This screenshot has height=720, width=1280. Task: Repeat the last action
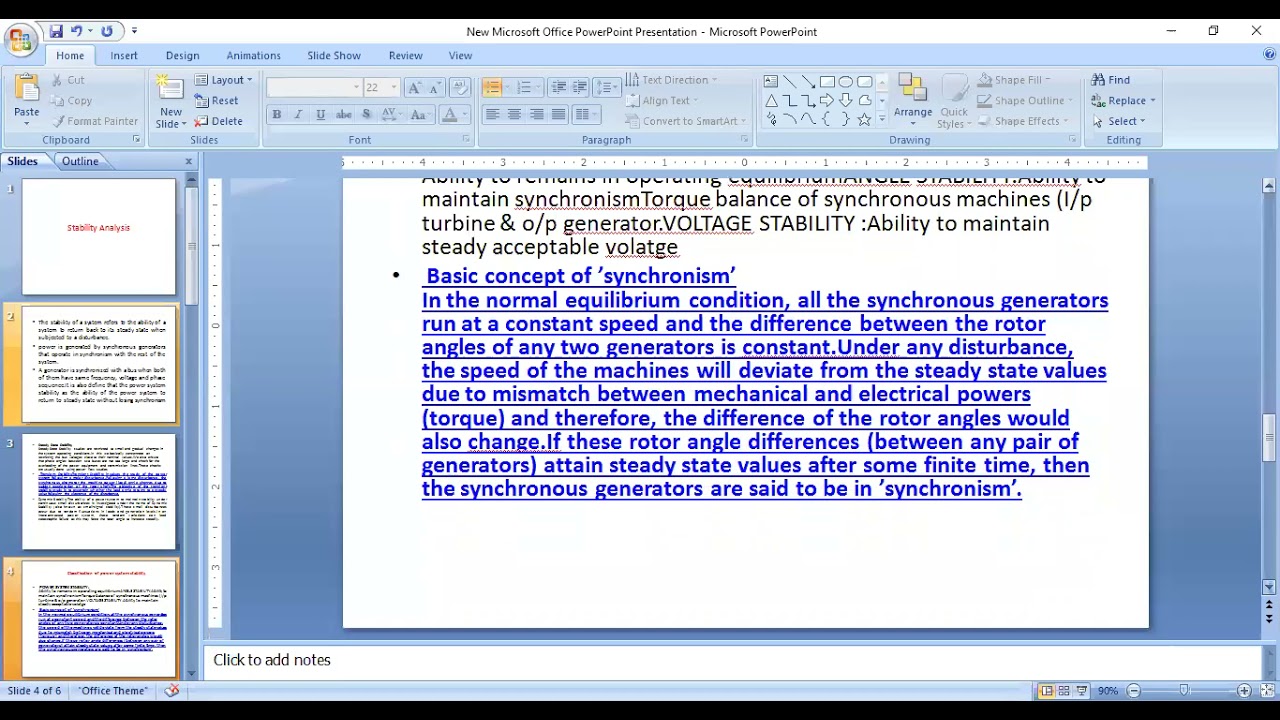pos(107,31)
